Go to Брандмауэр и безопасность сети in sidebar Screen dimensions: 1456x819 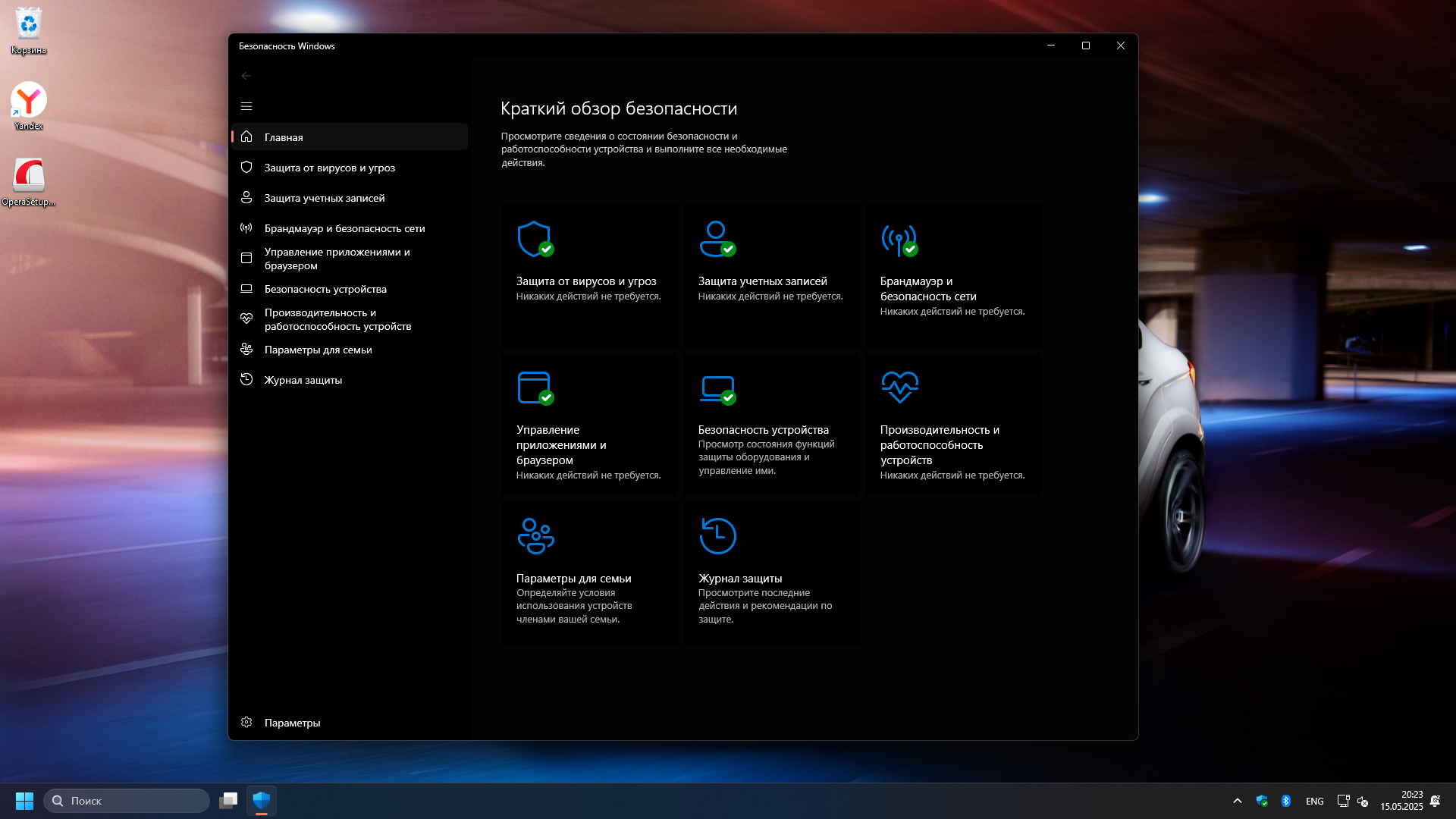344,228
